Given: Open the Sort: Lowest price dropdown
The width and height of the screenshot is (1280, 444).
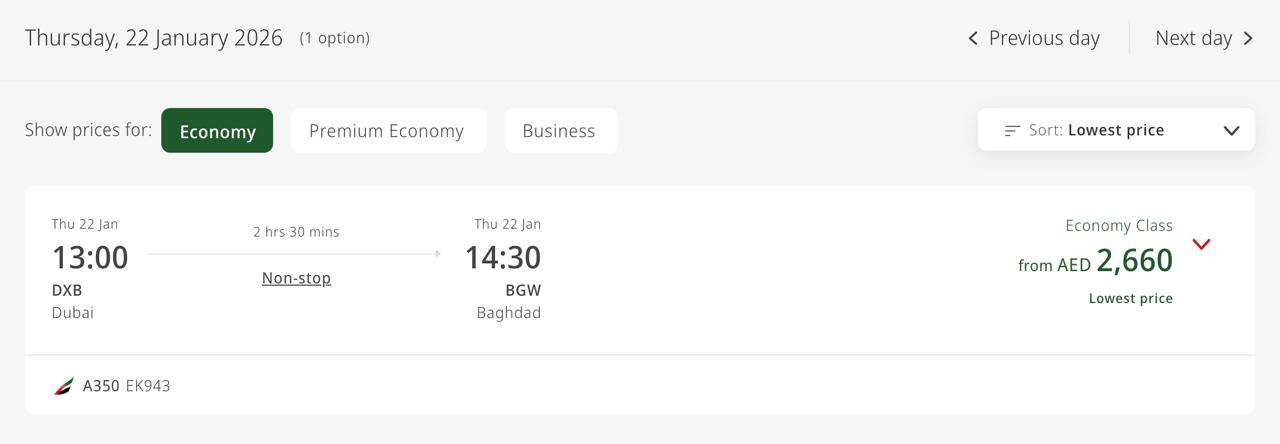Looking at the screenshot, I should point(1115,130).
